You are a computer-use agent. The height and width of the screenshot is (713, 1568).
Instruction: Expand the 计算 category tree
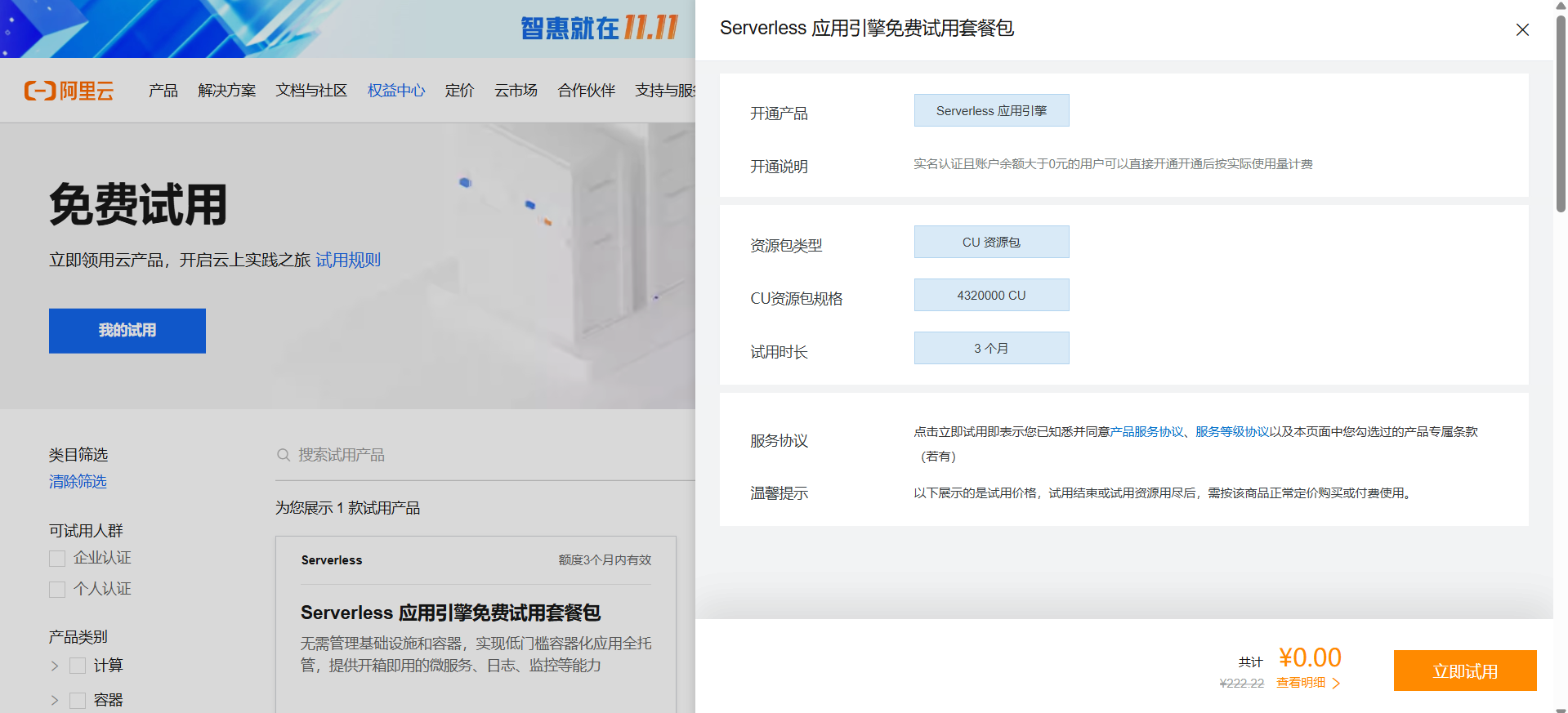(x=55, y=666)
